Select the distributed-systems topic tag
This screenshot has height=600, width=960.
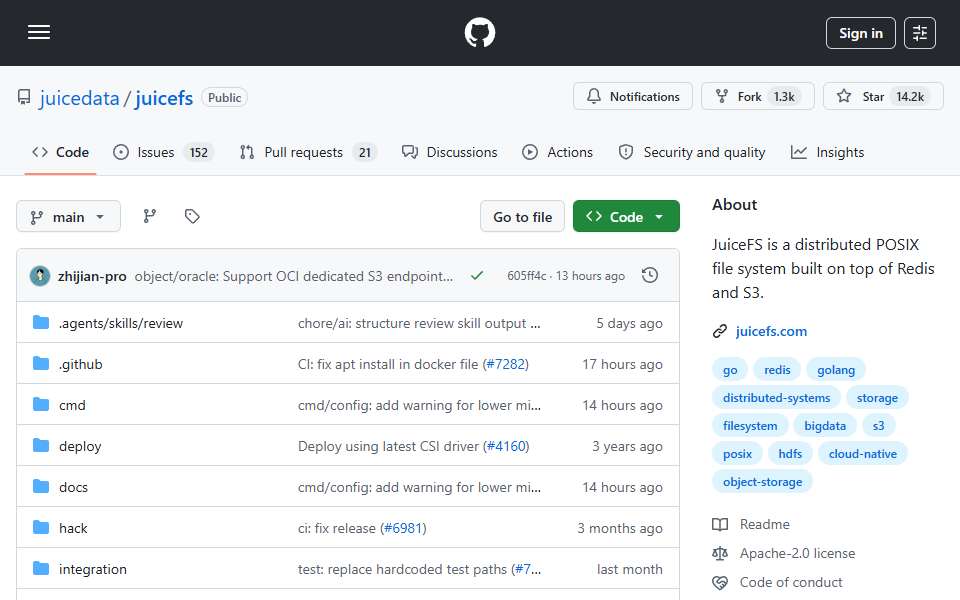click(776, 398)
